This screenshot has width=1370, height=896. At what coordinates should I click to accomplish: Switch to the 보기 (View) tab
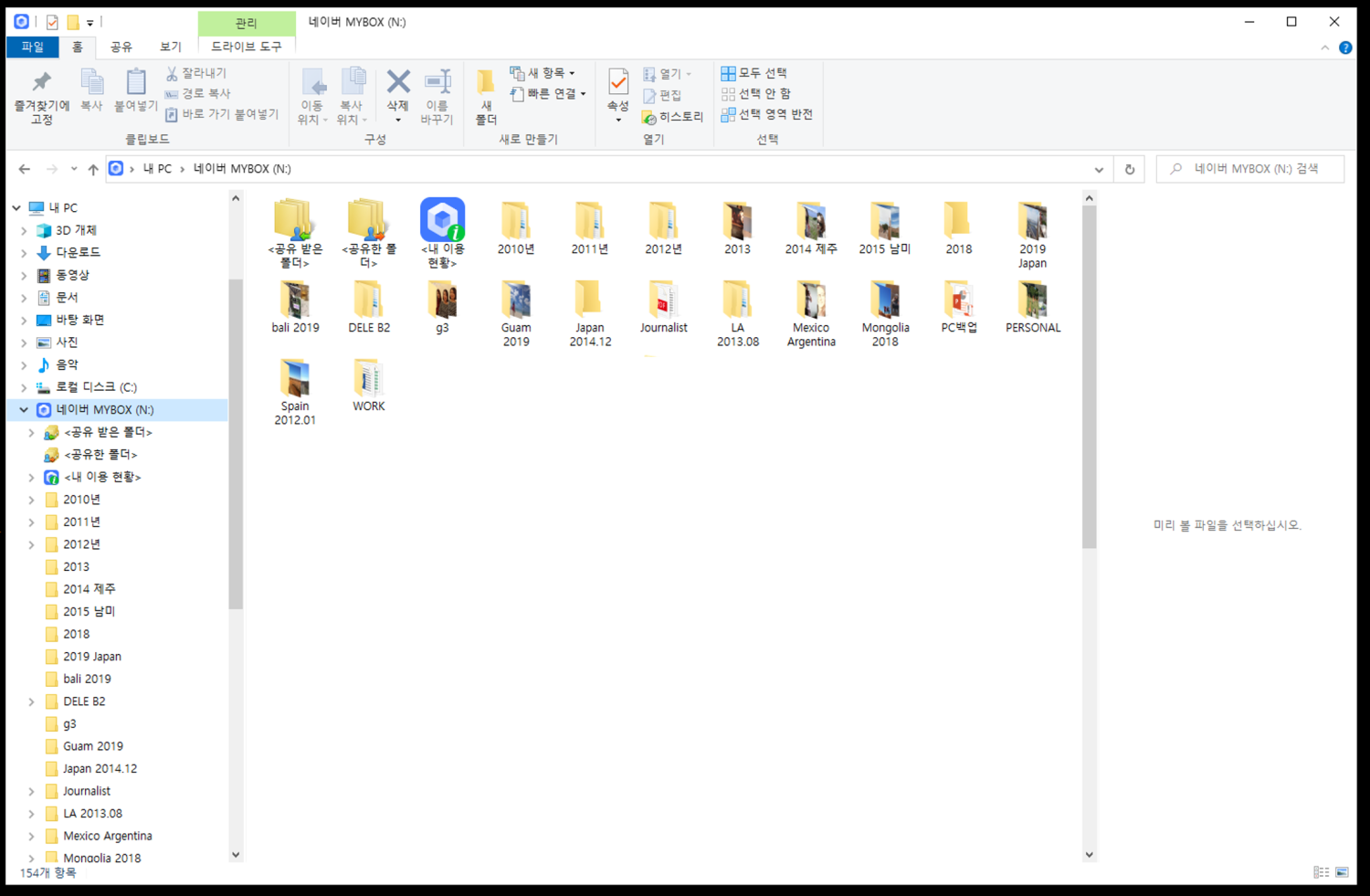[171, 47]
